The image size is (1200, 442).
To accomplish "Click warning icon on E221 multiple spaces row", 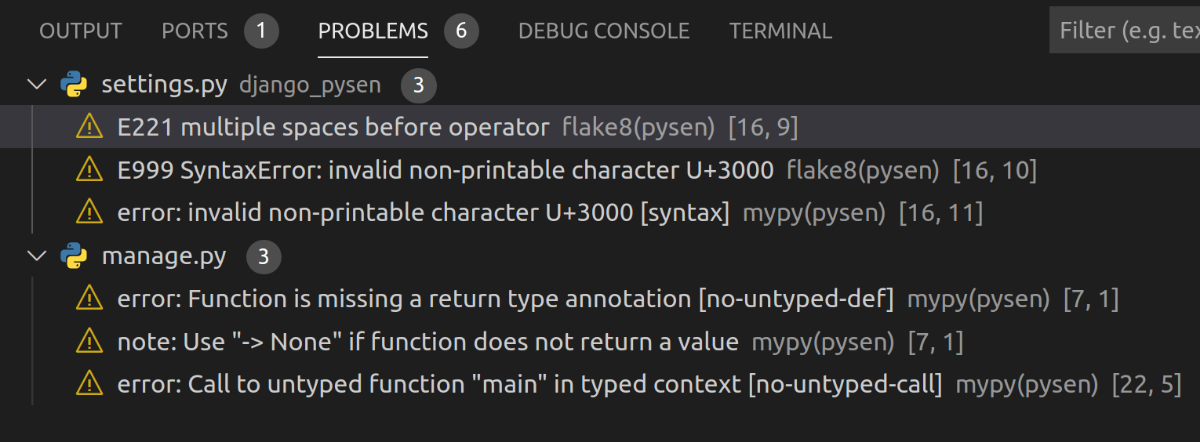I will pos(89,127).
